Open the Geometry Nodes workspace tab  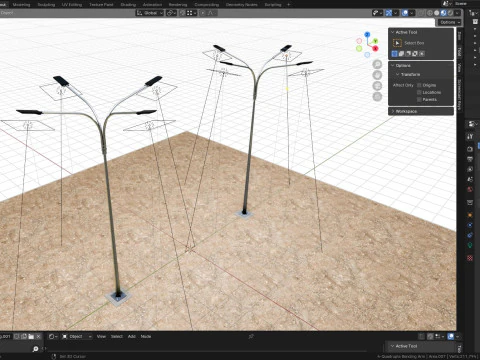click(x=242, y=5)
